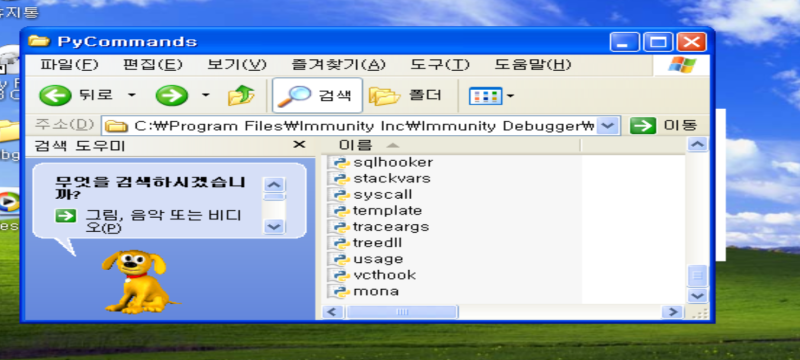Image resolution: width=800 pixels, height=360 pixels.
Task: Click the green arrow beside 그림, 음악
Action: click(65, 216)
